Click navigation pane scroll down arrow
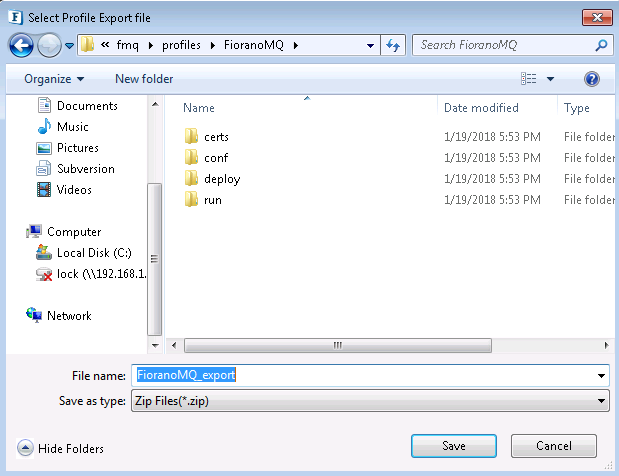Screen dimensions: 619x476 [x=155, y=346]
